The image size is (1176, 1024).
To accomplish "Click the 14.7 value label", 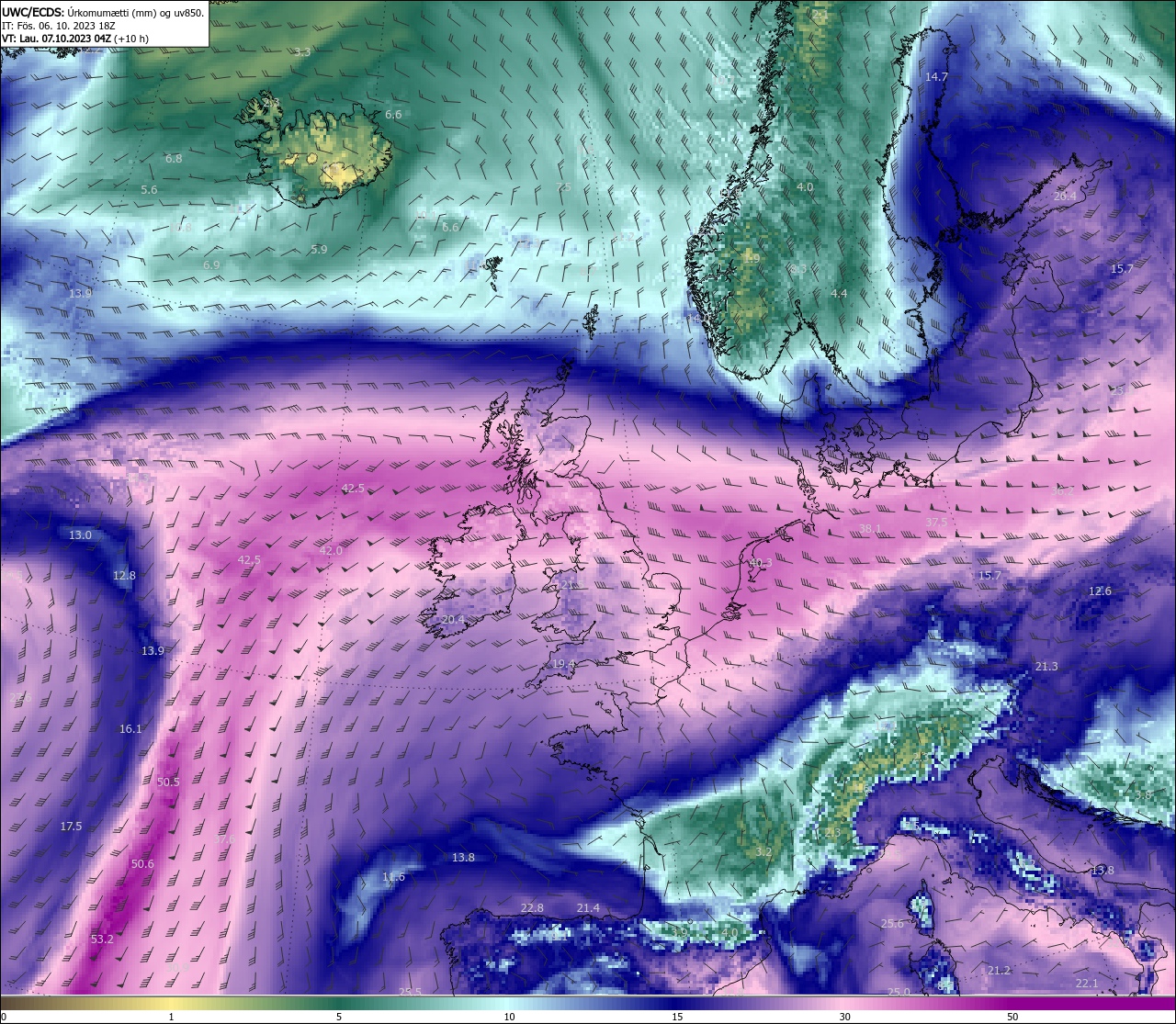I will pyautogui.click(x=936, y=77).
